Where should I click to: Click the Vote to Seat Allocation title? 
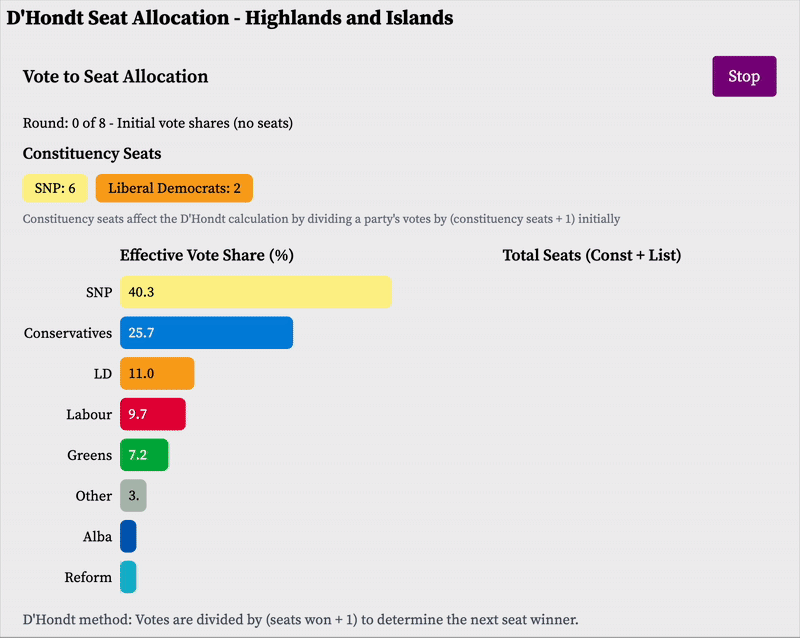pyautogui.click(x=115, y=77)
